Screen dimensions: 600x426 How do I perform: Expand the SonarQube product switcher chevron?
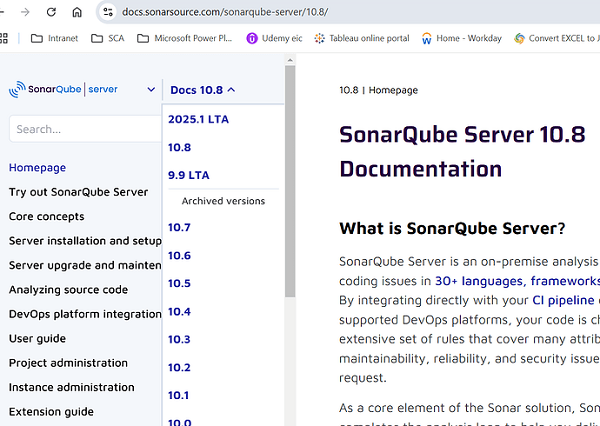pyautogui.click(x=151, y=90)
